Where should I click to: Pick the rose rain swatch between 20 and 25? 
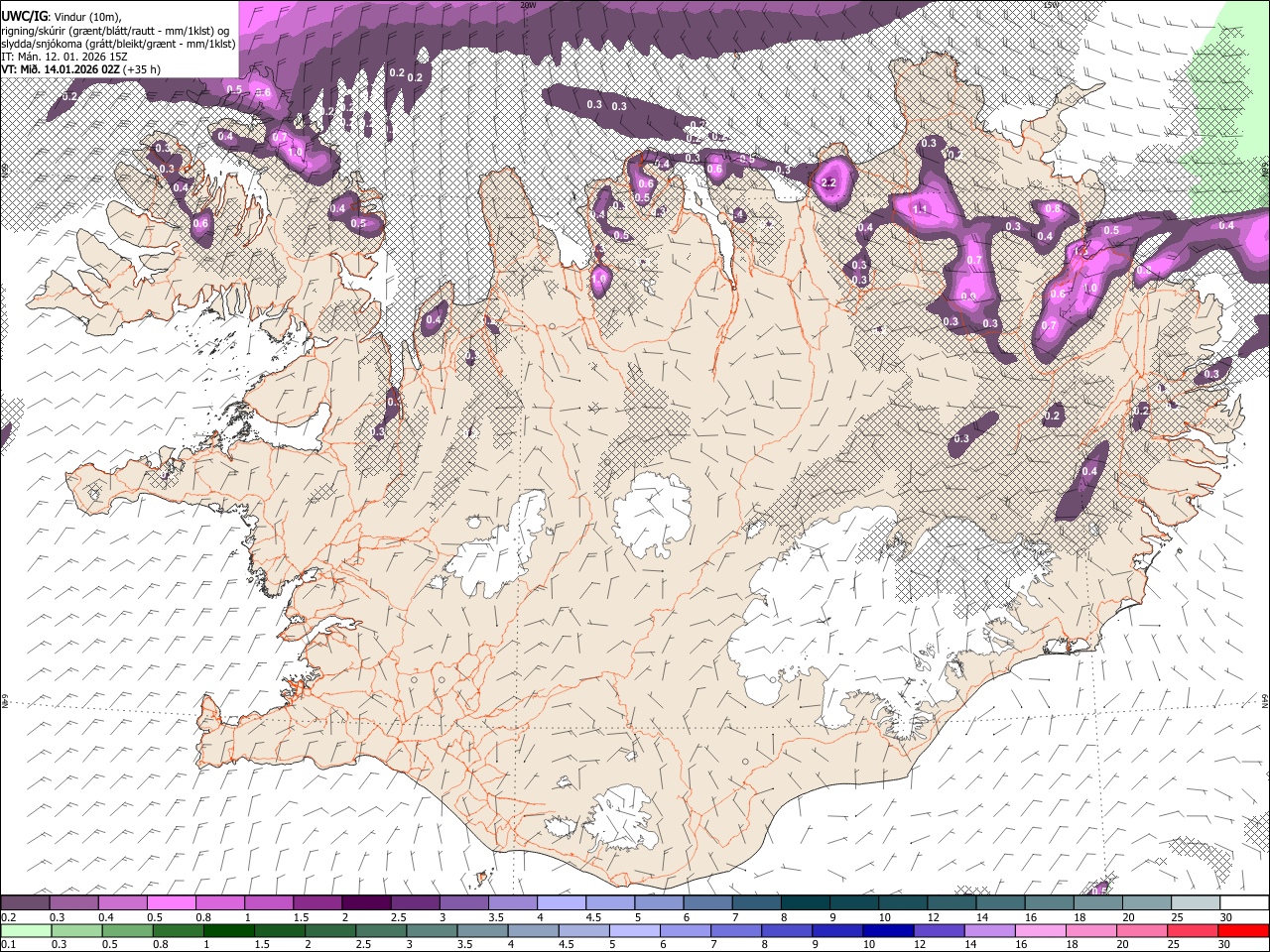(x=1143, y=930)
